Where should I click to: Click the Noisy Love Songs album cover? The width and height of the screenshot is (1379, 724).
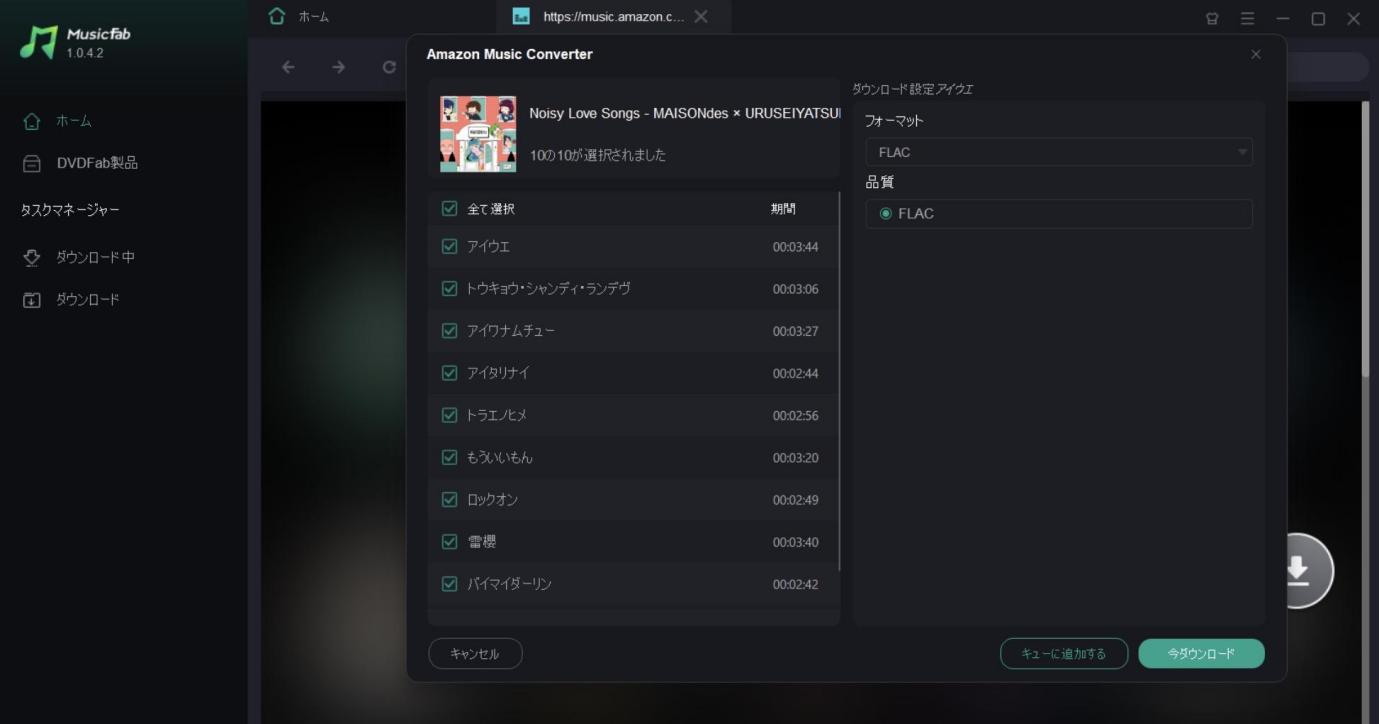tap(478, 134)
